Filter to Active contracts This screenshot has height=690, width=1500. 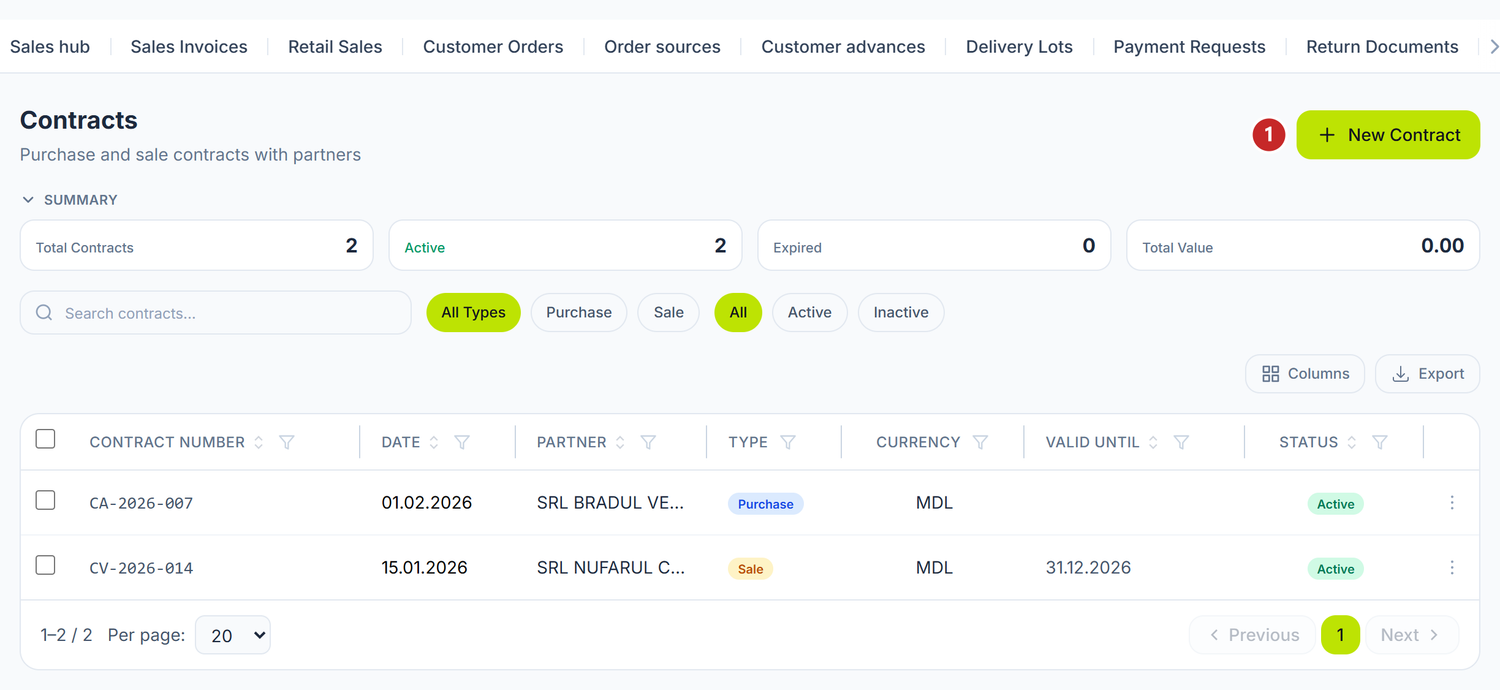point(810,313)
